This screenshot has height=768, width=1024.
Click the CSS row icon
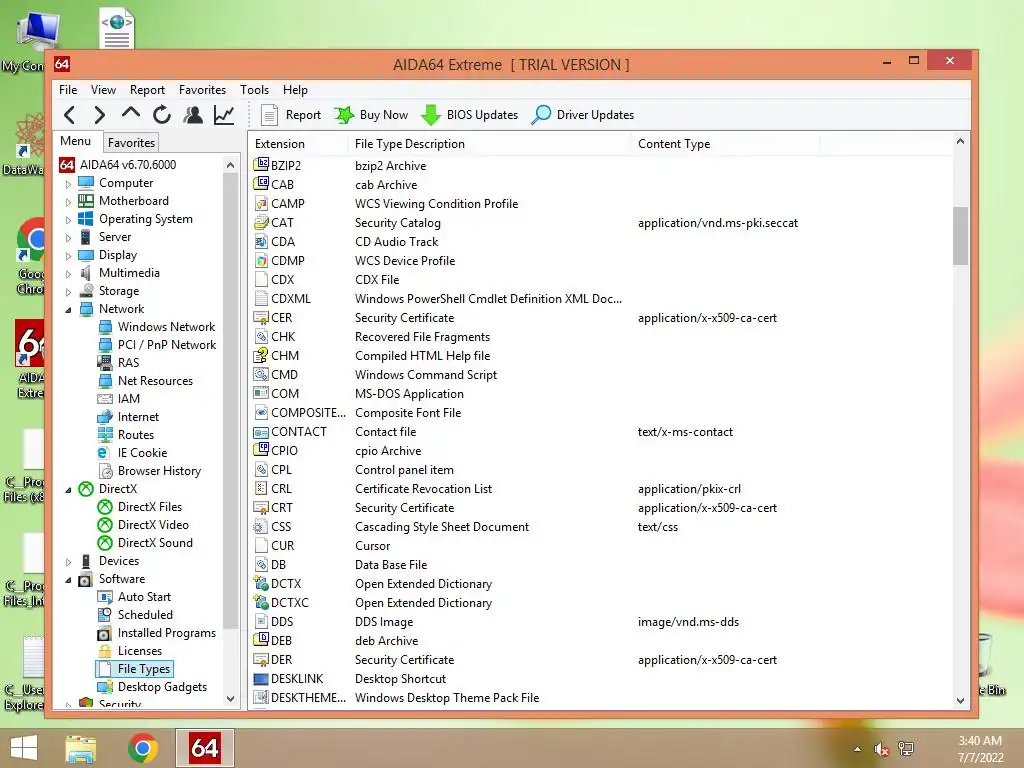(261, 526)
